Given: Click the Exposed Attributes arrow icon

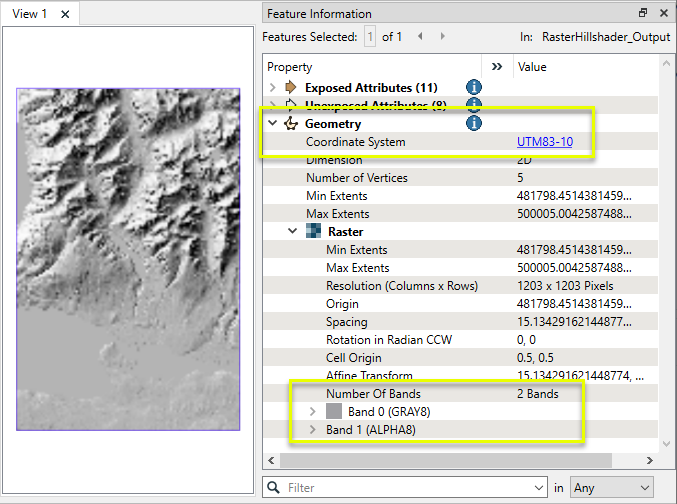Looking at the screenshot, I should [291, 88].
